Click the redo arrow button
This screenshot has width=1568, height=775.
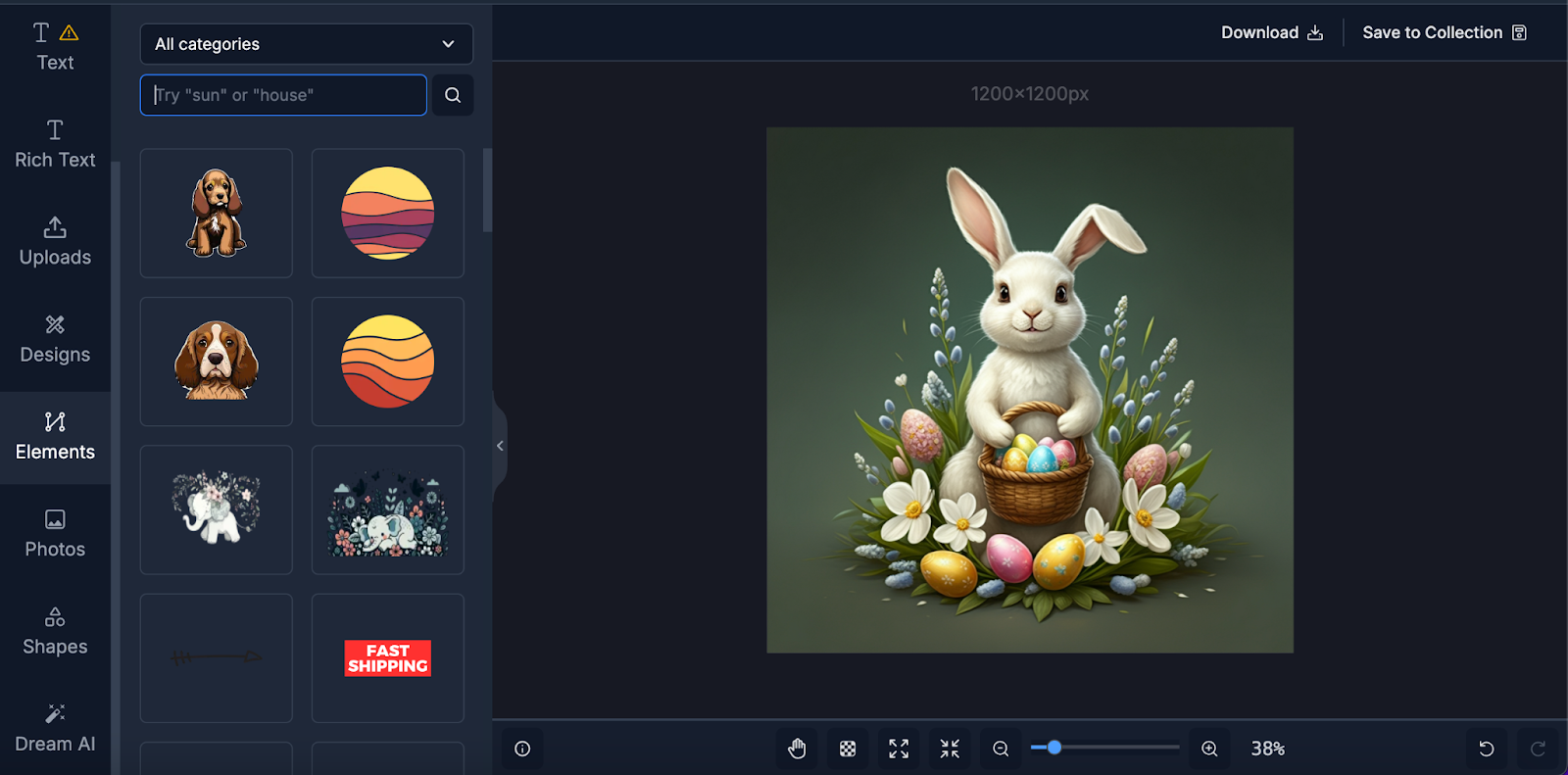[x=1538, y=749]
